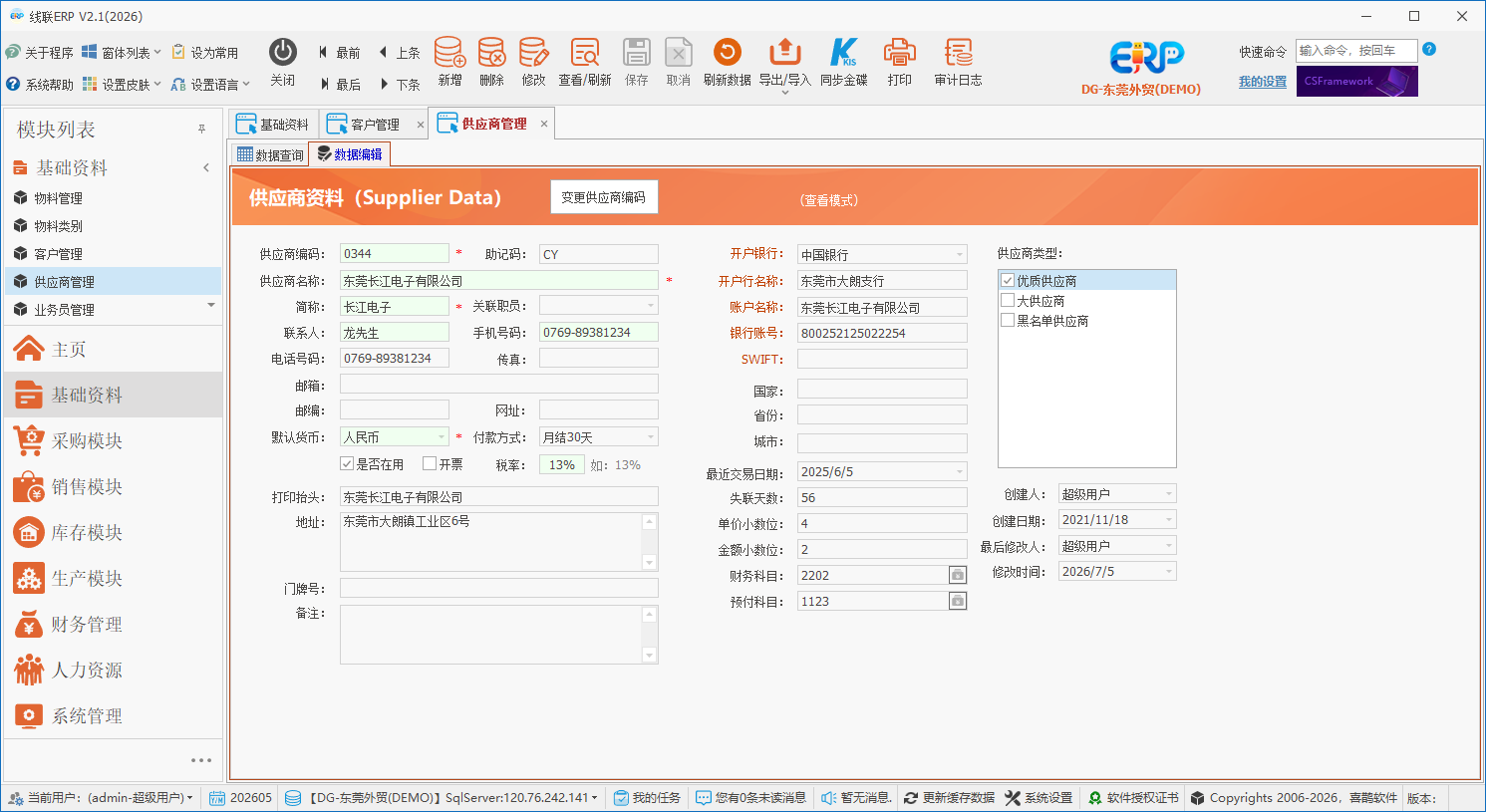
Task: Open the 付款方式 月结30天 dropdown
Action: (651, 436)
